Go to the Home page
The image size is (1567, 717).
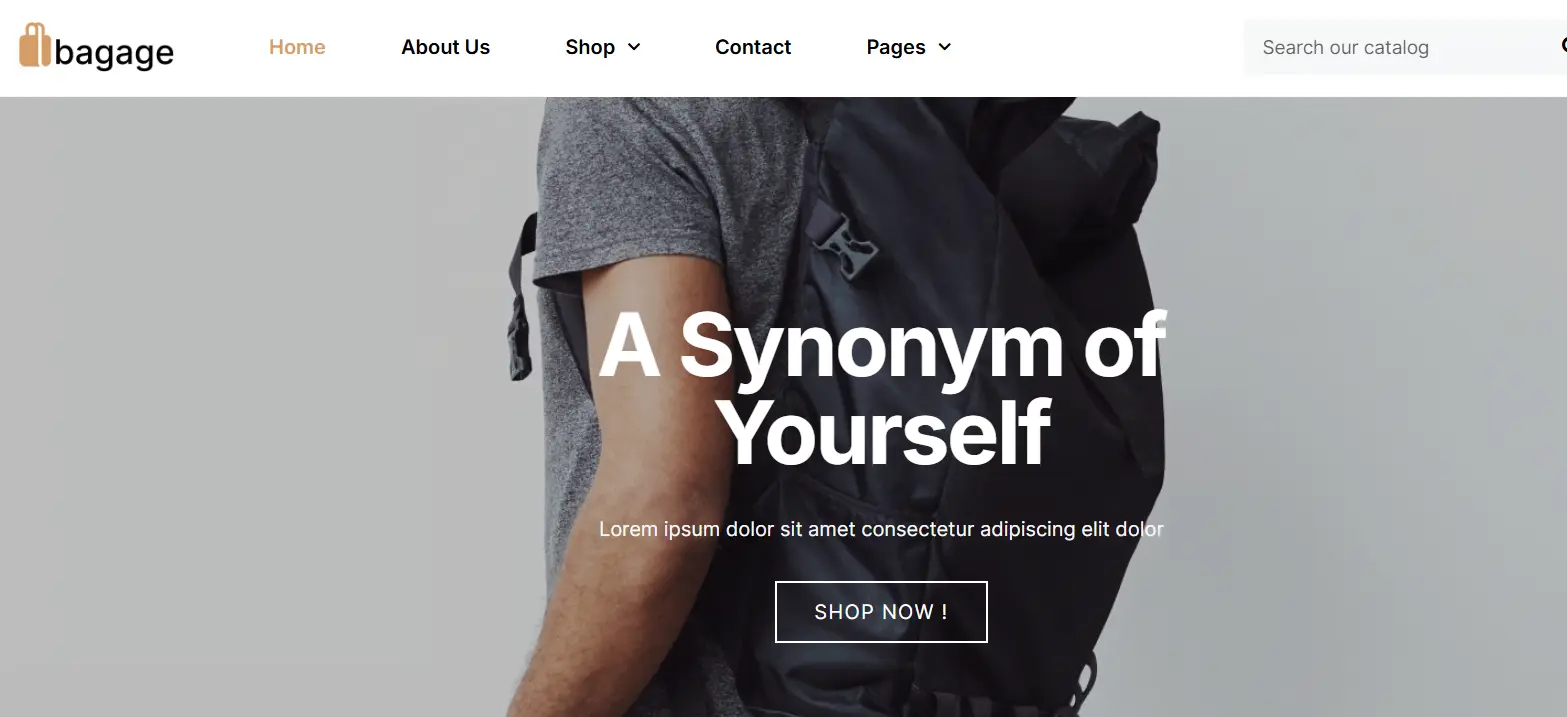(x=297, y=47)
